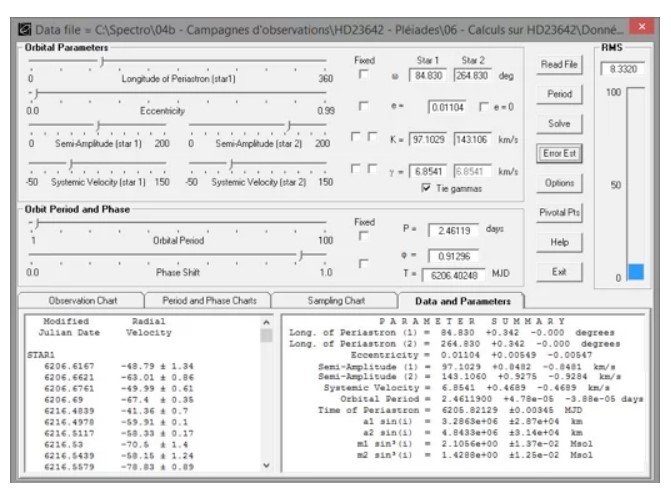
Task: Click the m1 sin³(i) summary line
Action: pos(475,443)
